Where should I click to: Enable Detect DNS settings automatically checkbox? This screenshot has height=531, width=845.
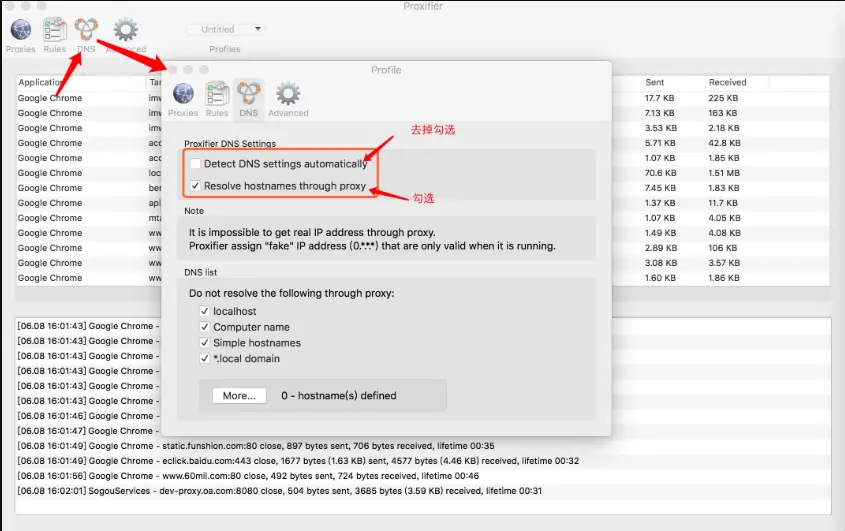pos(195,163)
